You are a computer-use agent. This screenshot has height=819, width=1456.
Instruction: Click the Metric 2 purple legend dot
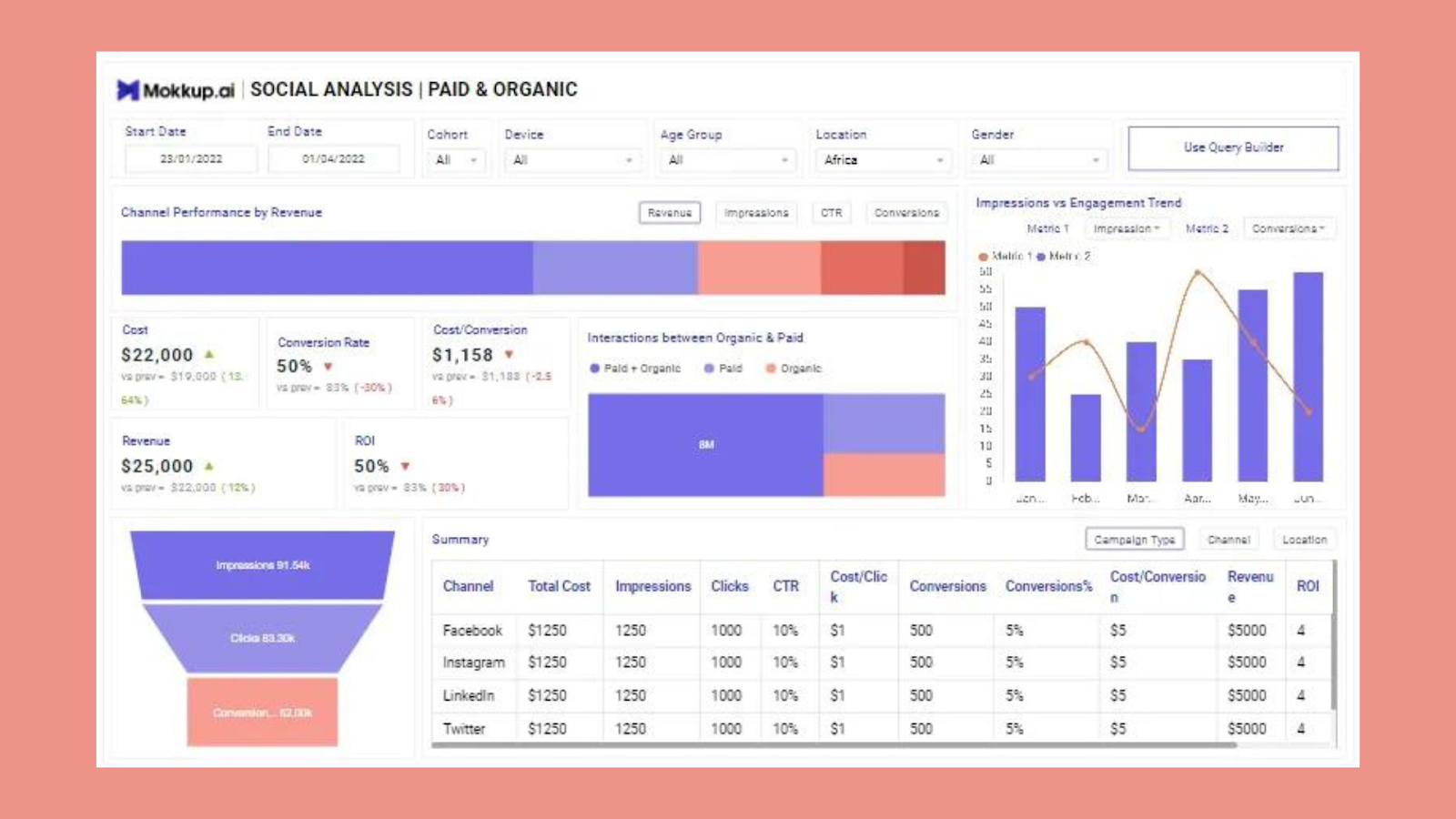[x=1041, y=257]
